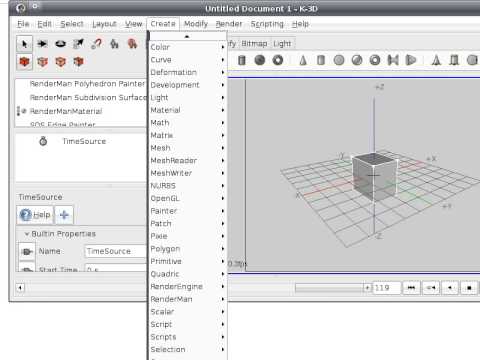Image resolution: width=480 pixels, height=360 pixels.
Task: Expand the Development submenu
Action: pyautogui.click(x=187, y=85)
